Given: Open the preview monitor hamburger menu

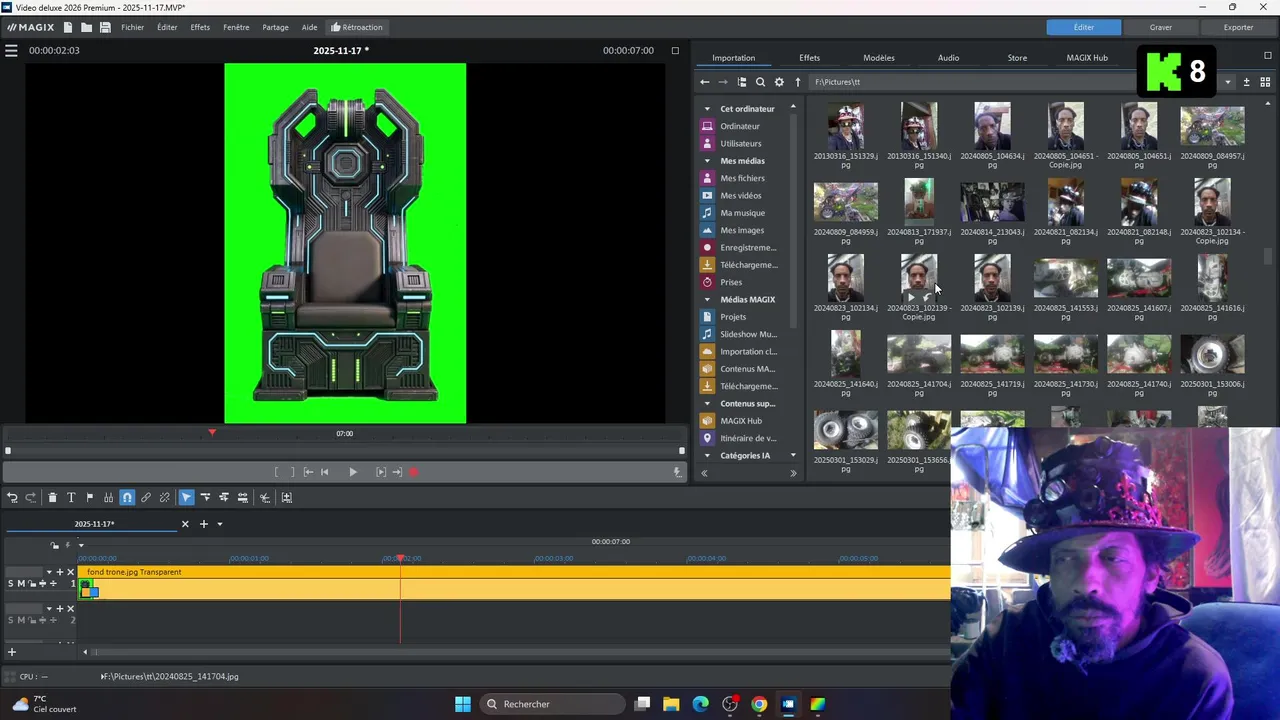Looking at the screenshot, I should pos(11,51).
